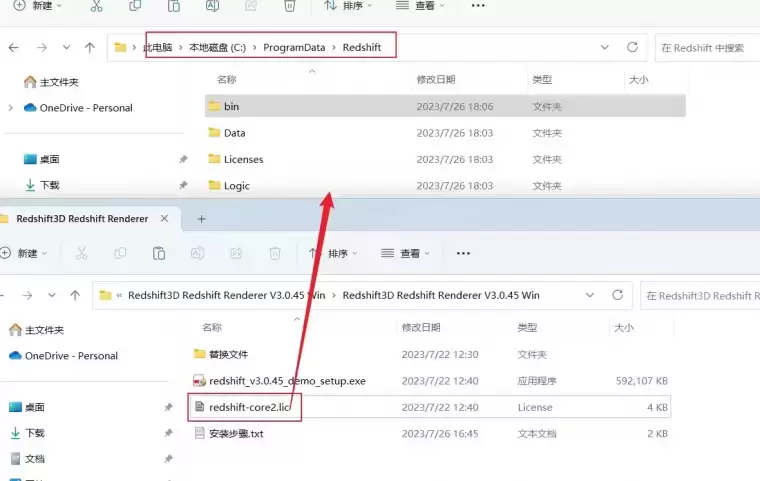The image size is (760, 481).
Task: Open the 查看 view dropdown in upper window
Action: pos(420,6)
